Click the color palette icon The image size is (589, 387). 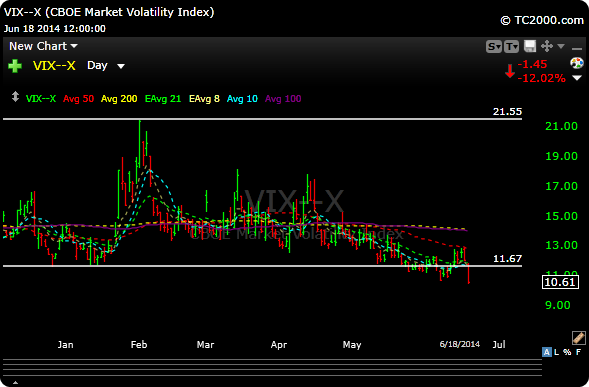tap(577, 63)
